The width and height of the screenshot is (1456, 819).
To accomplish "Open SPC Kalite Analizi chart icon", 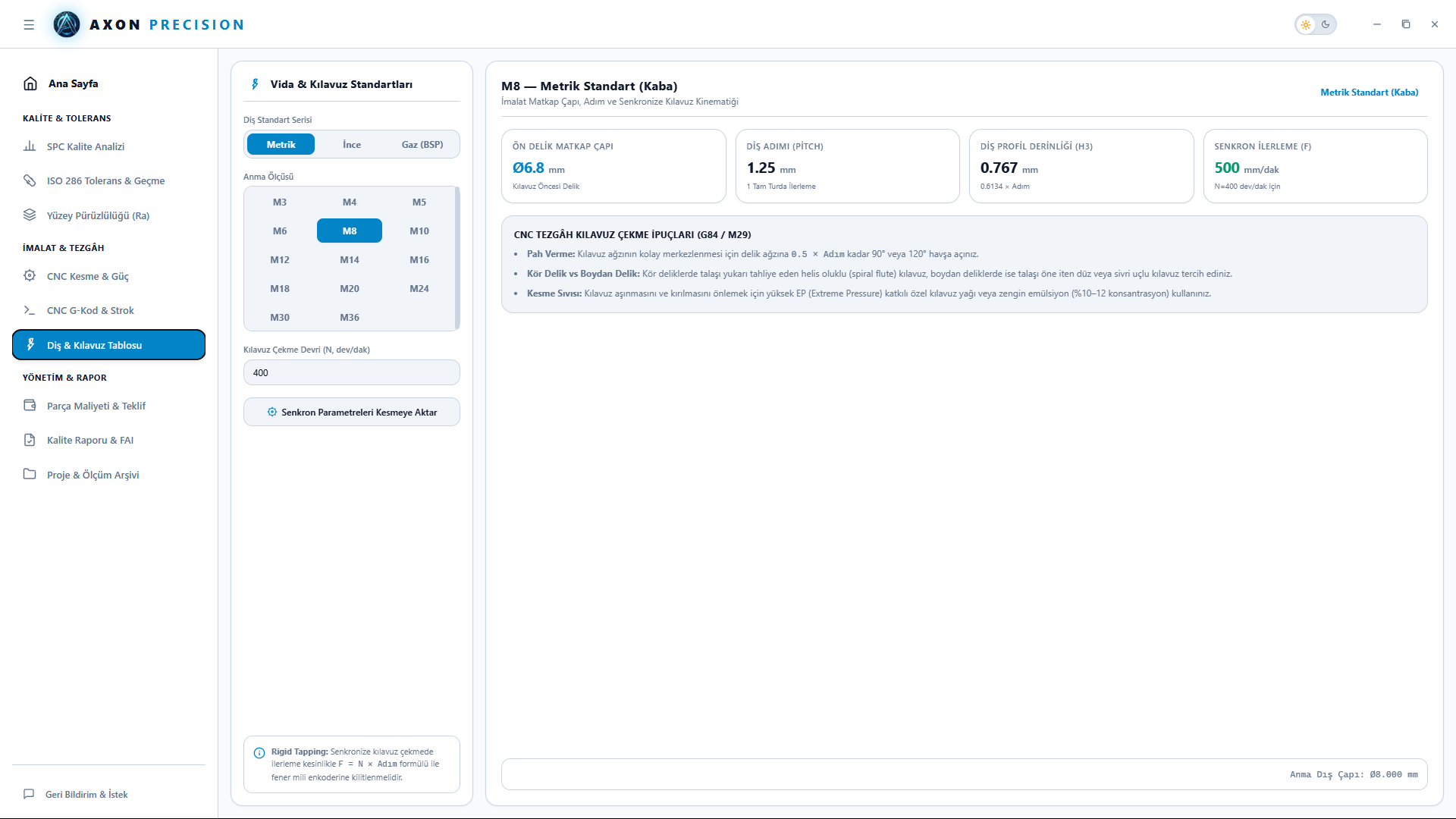I will tap(30, 146).
